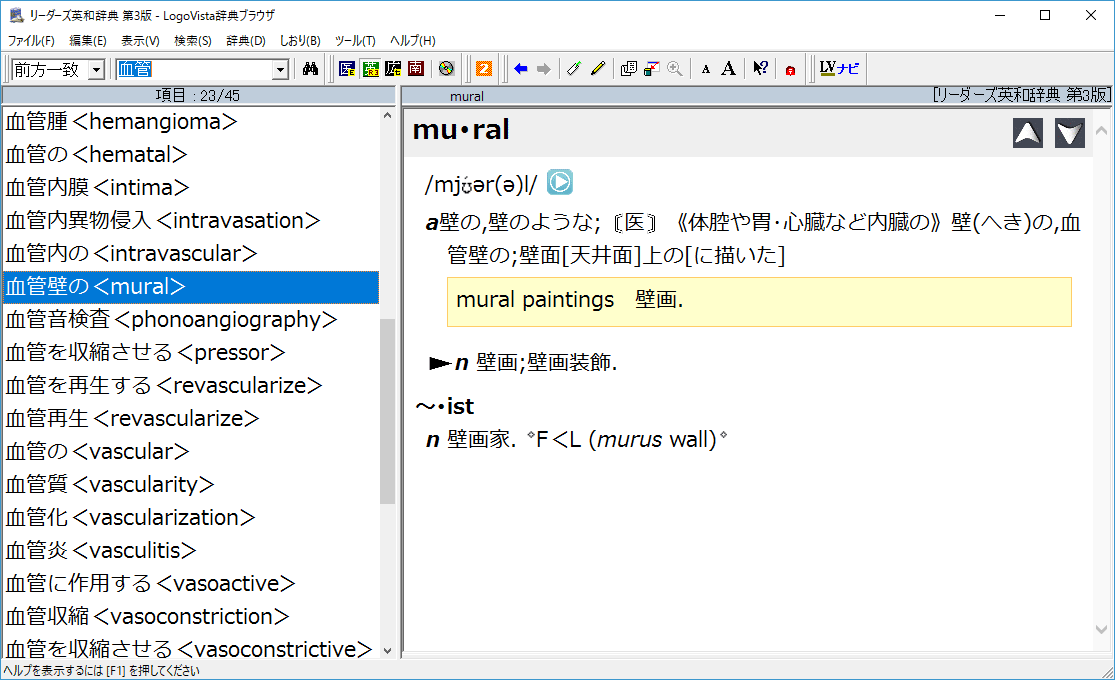Select 血管内膜 <intima> entry
Screen dimensions: 1115x680
coord(191,188)
